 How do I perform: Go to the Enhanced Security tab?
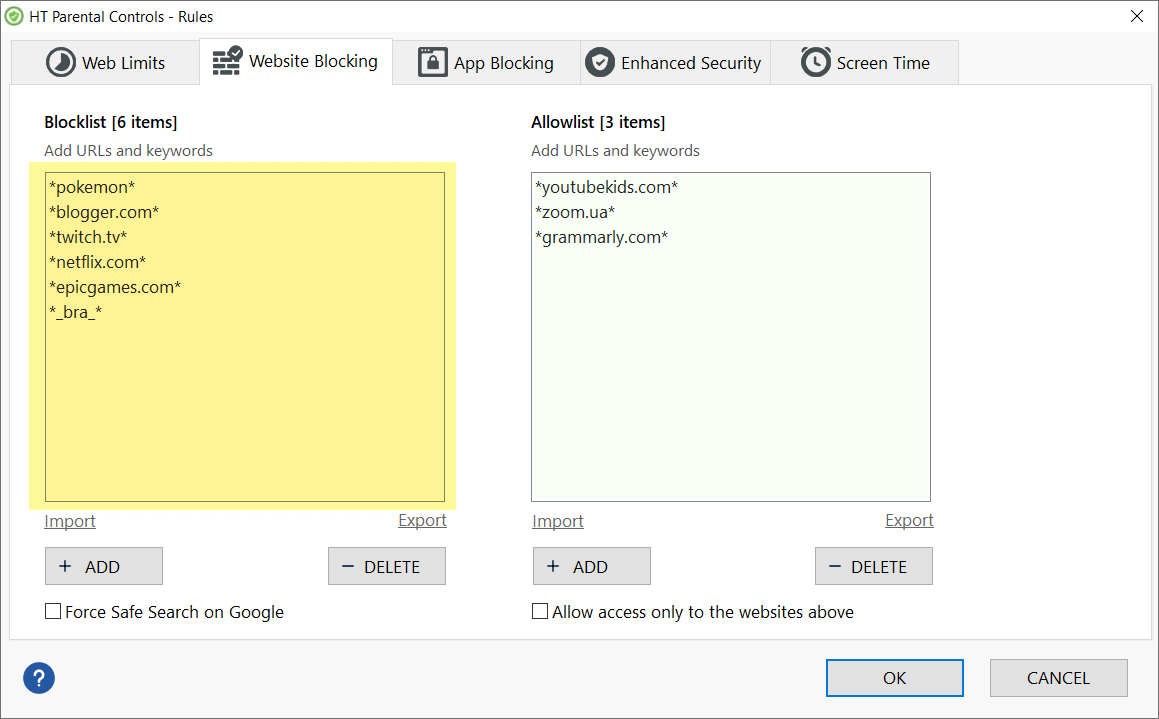675,63
